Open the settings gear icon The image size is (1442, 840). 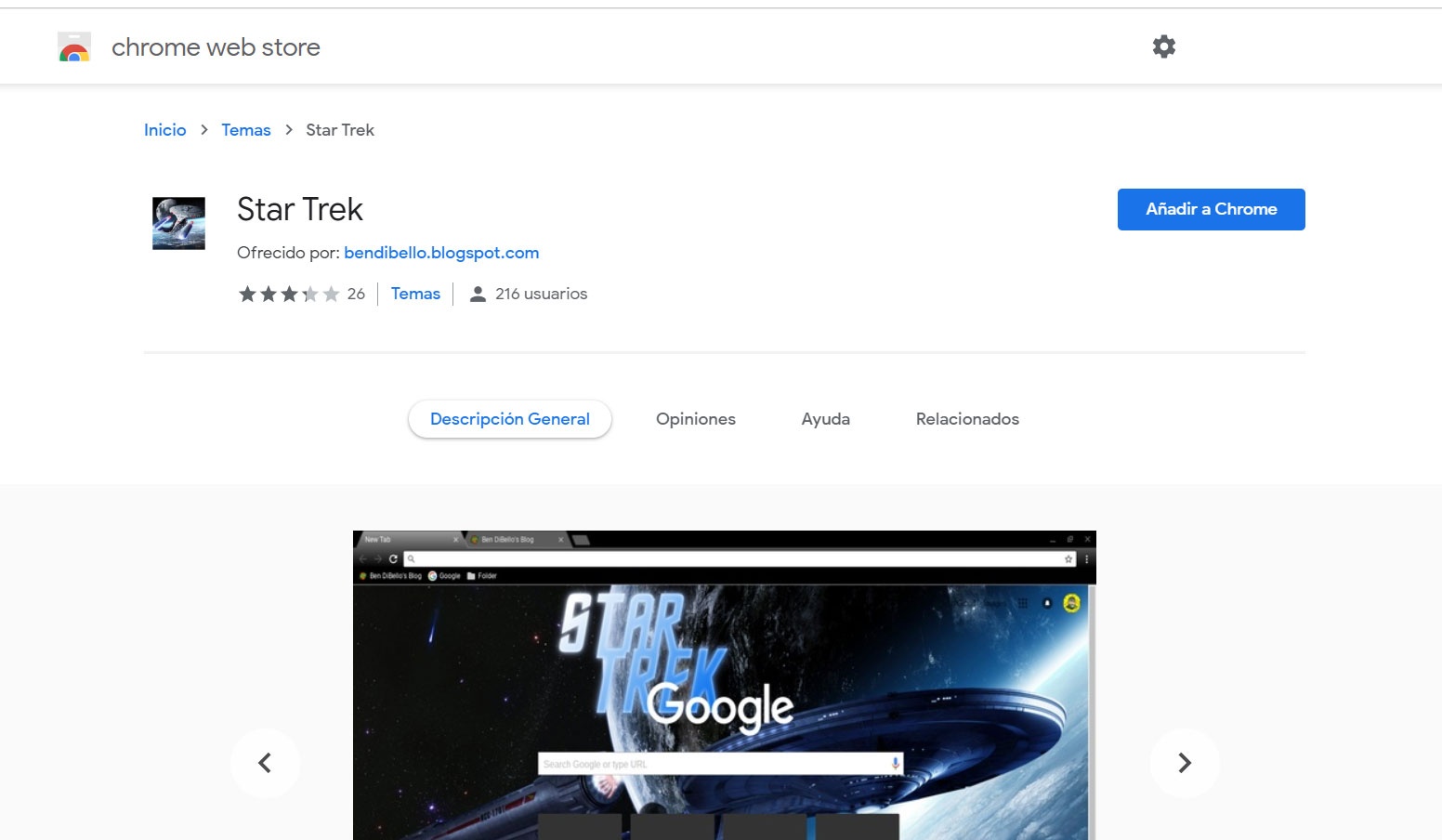click(x=1164, y=46)
